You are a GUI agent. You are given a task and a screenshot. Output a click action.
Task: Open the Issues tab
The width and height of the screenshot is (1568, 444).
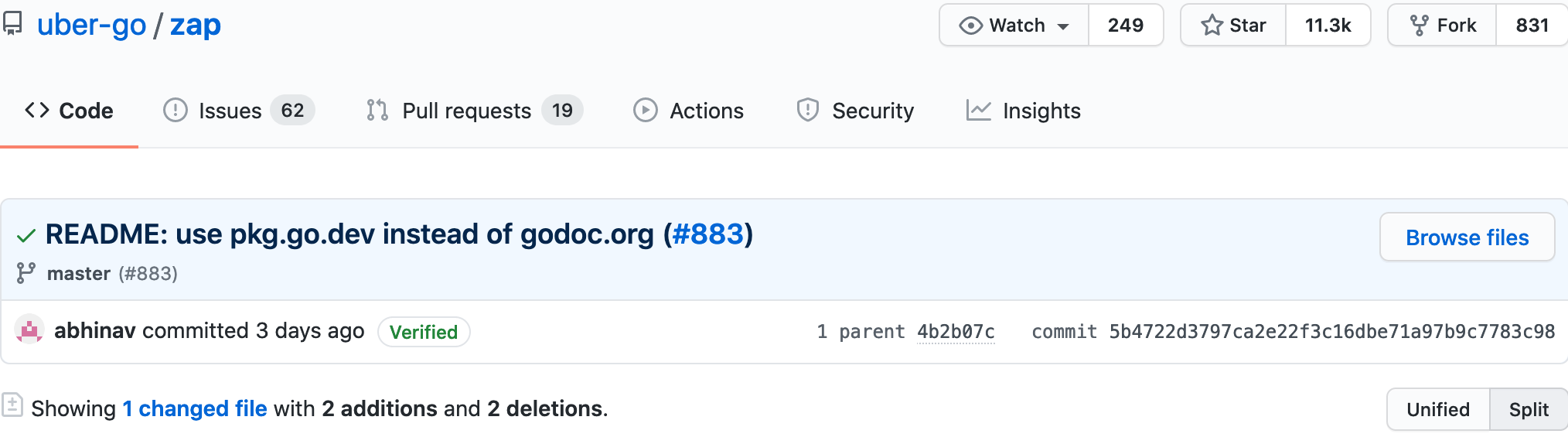(238, 111)
